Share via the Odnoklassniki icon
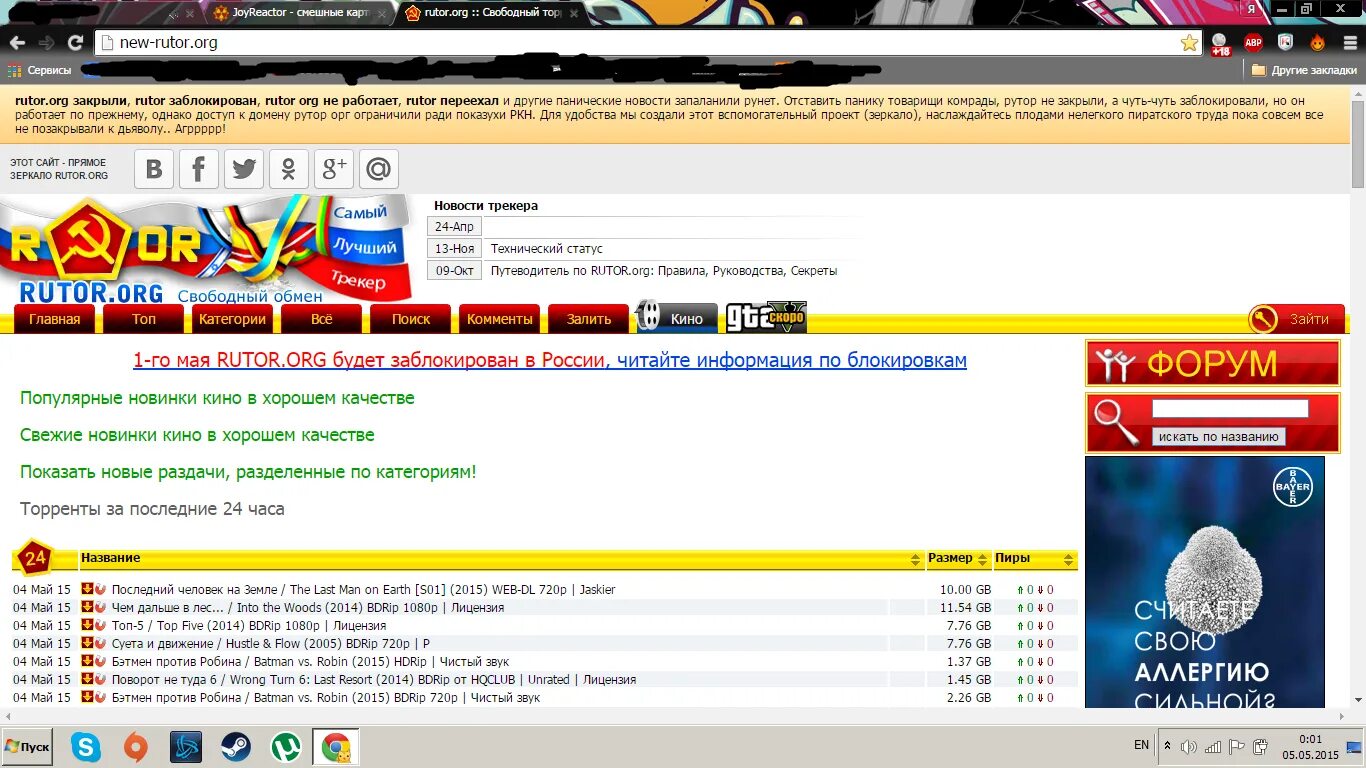Screen dimensions: 1366x768 (x=289, y=169)
